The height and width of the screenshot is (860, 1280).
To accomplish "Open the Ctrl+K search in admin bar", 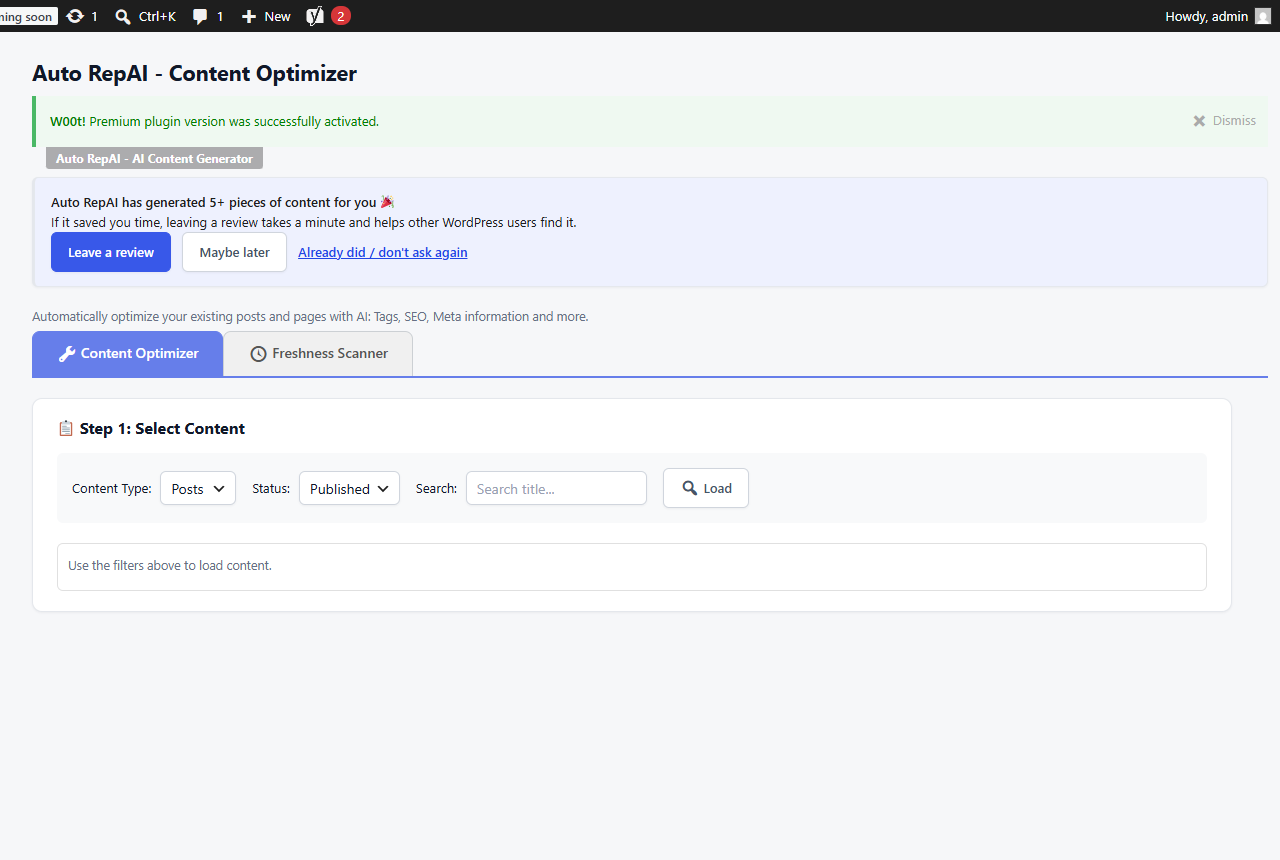I will (x=146, y=16).
